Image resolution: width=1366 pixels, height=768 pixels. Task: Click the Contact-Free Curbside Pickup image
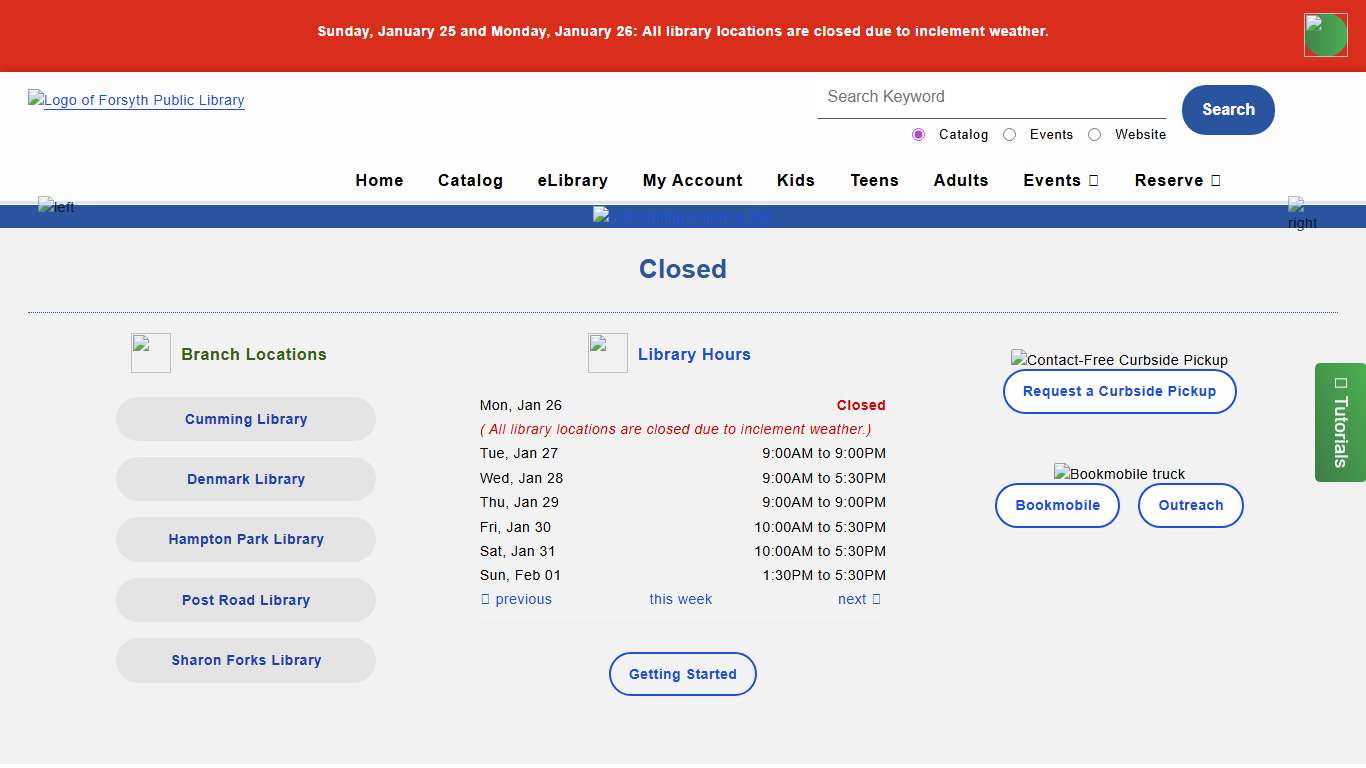(1119, 360)
